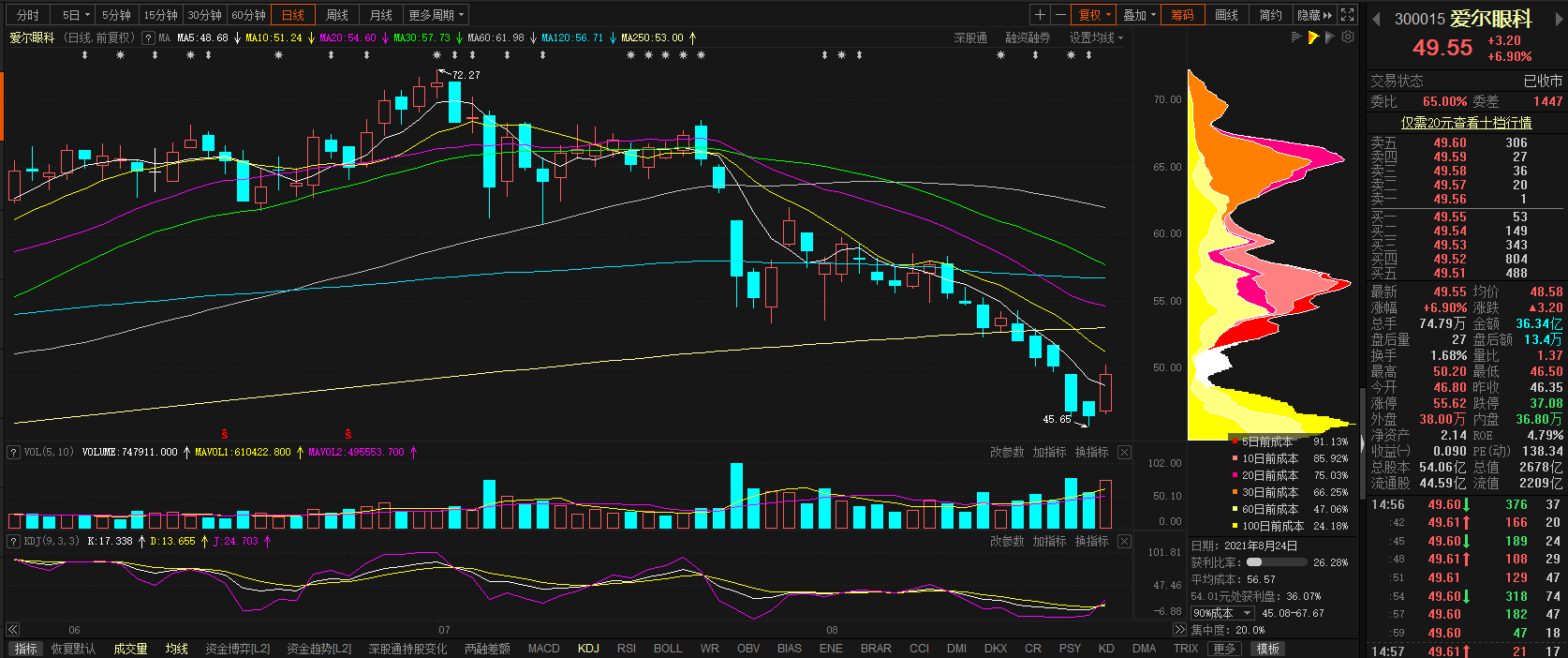The image size is (1568, 658).
Task: Open 90%成本 cost range combo box
Action: 1221,613
